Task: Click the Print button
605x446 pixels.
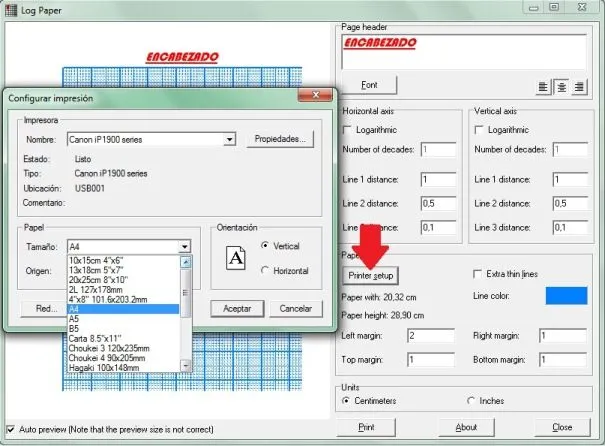Action: (x=366, y=427)
